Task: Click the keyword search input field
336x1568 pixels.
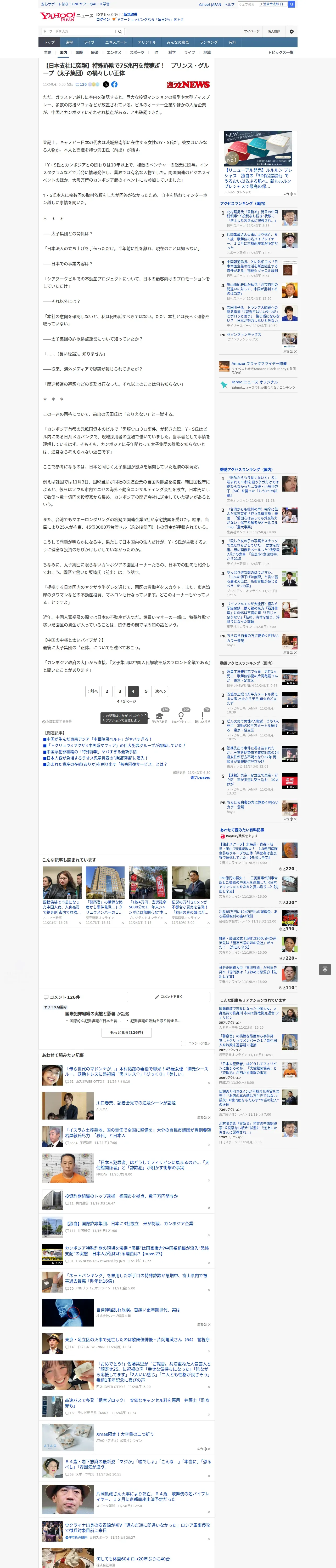Action: (79, 32)
